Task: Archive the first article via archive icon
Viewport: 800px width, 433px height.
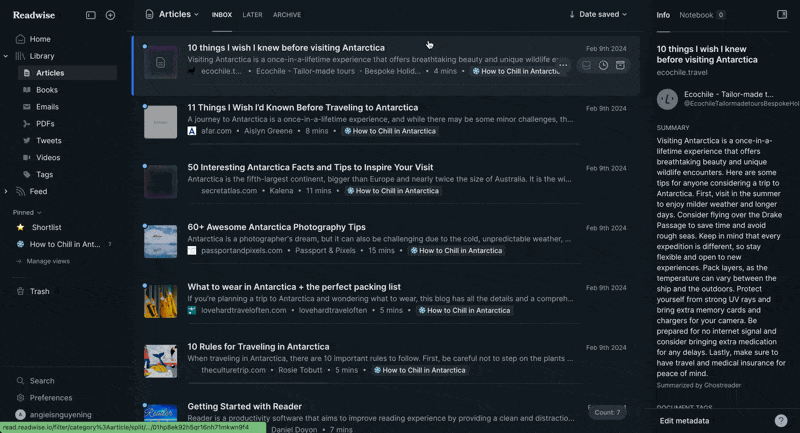Action: tap(620, 65)
